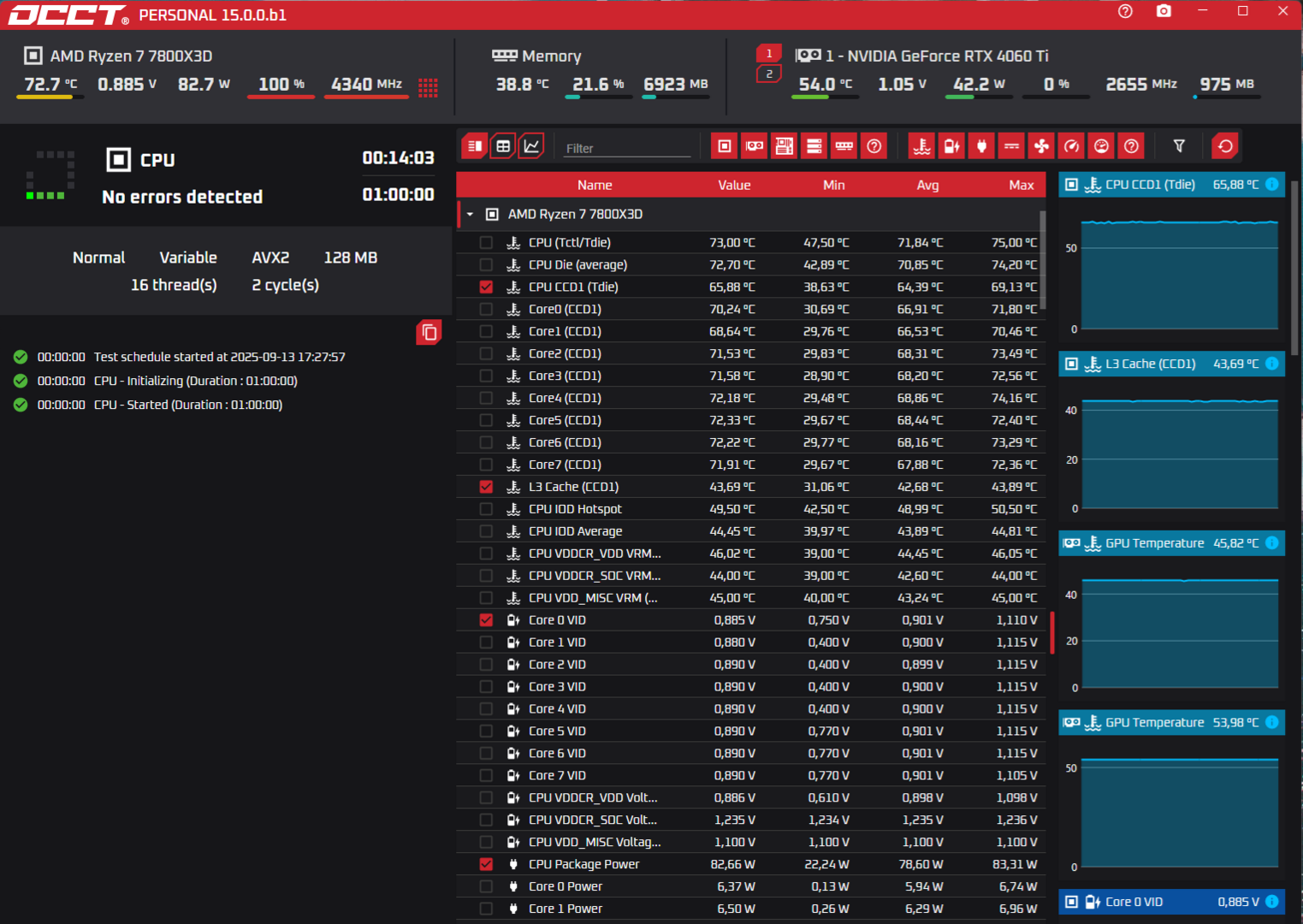Uncheck the Core 0 VID checkbox

(486, 620)
